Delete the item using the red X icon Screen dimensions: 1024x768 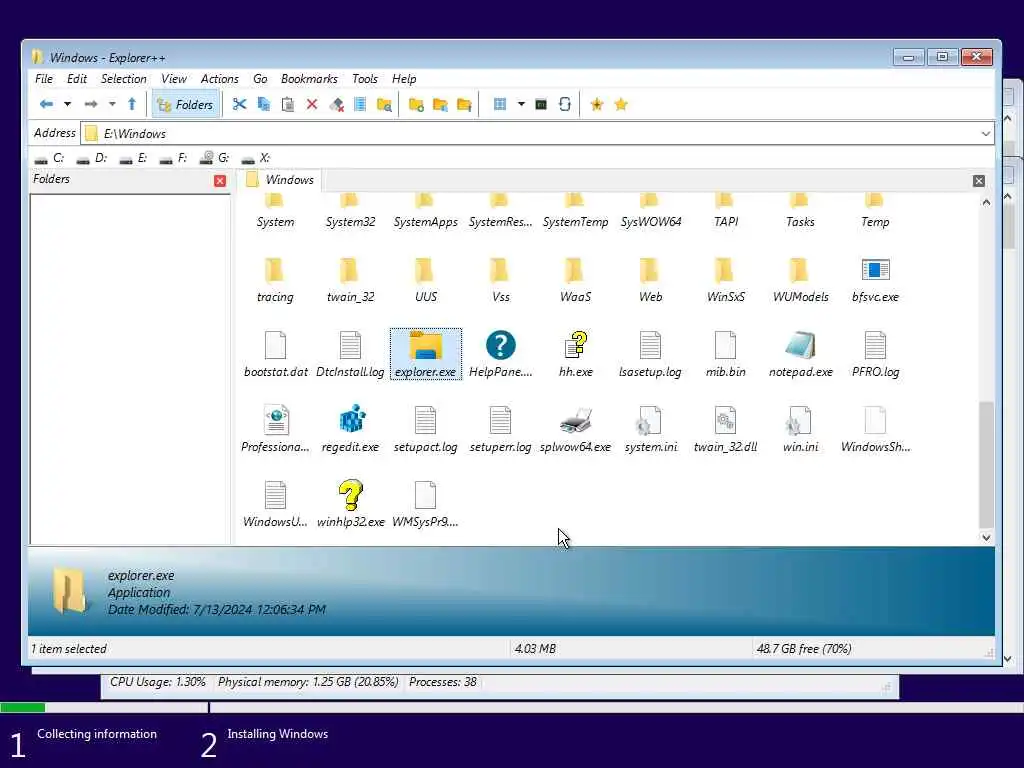(312, 104)
